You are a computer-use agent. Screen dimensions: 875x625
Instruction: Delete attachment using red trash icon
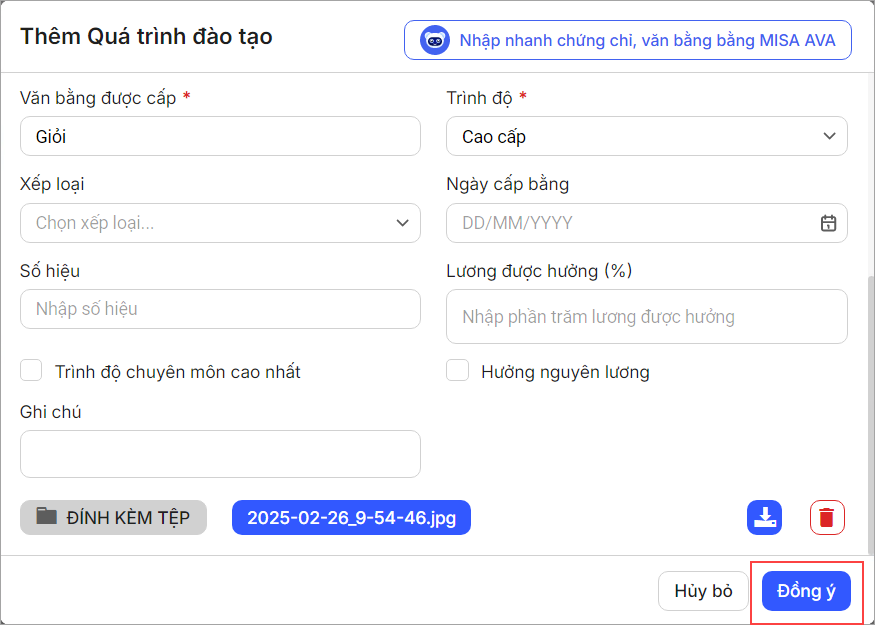point(827,517)
